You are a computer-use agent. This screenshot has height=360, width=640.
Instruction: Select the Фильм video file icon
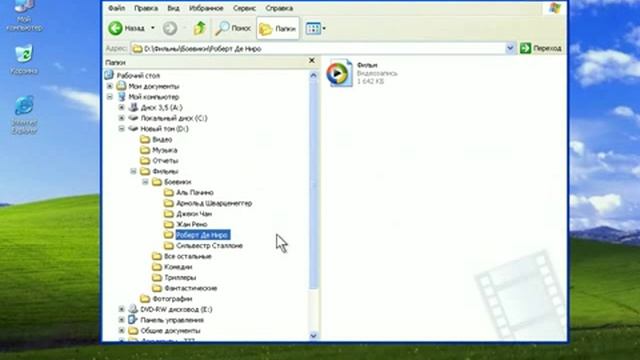pyautogui.click(x=339, y=73)
